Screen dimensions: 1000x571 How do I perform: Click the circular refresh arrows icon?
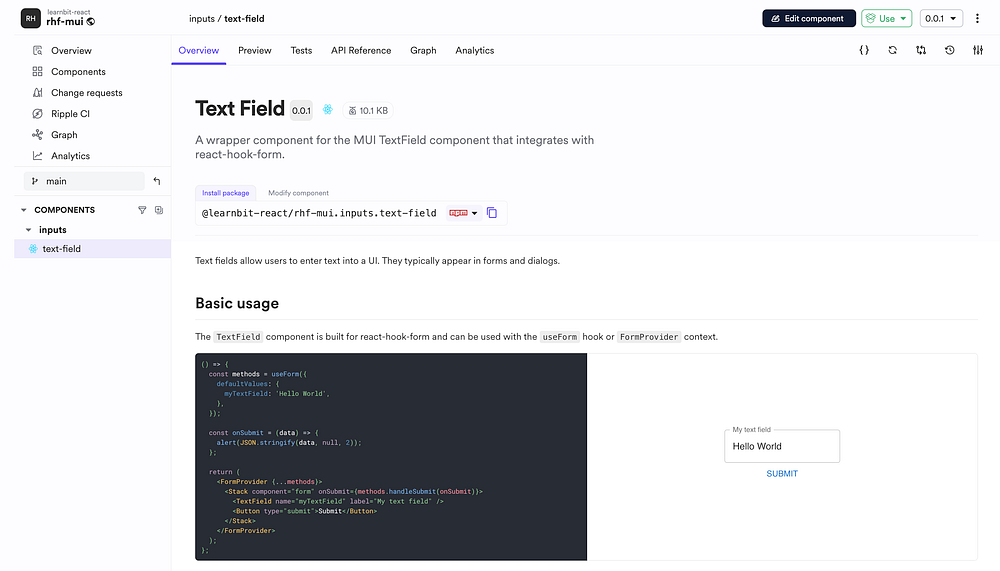click(892, 50)
